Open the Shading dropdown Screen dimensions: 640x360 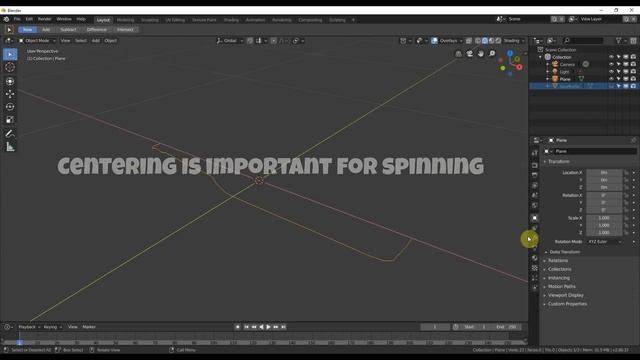[514, 41]
